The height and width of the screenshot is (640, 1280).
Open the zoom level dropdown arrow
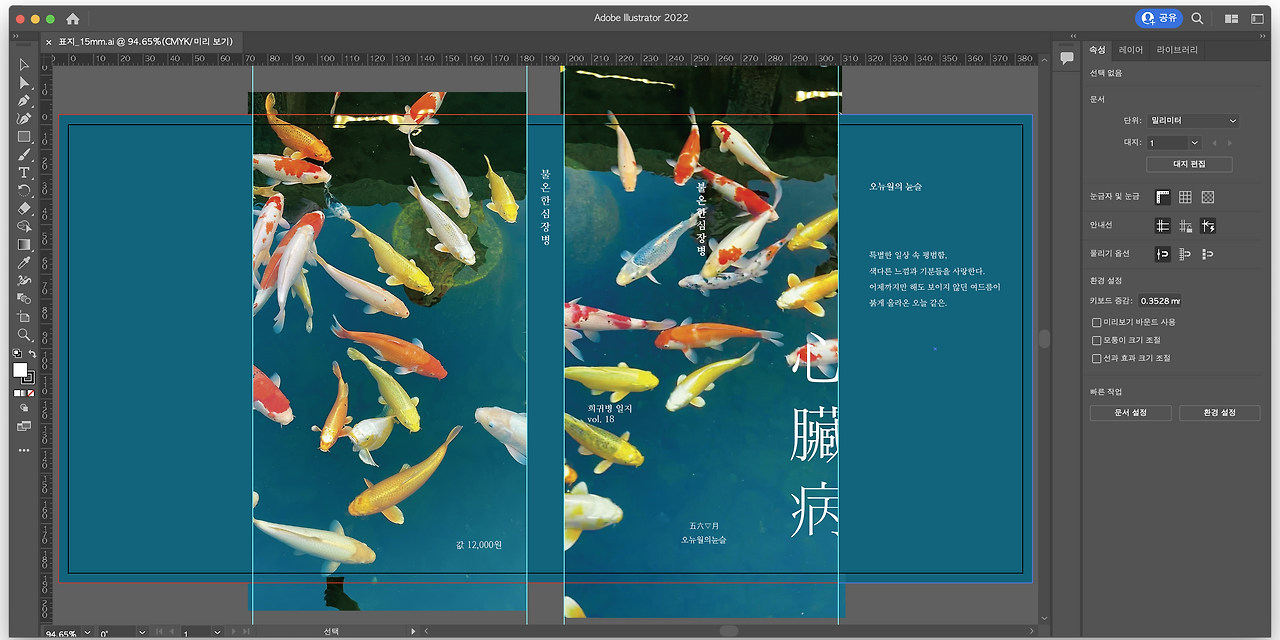[x=87, y=632]
